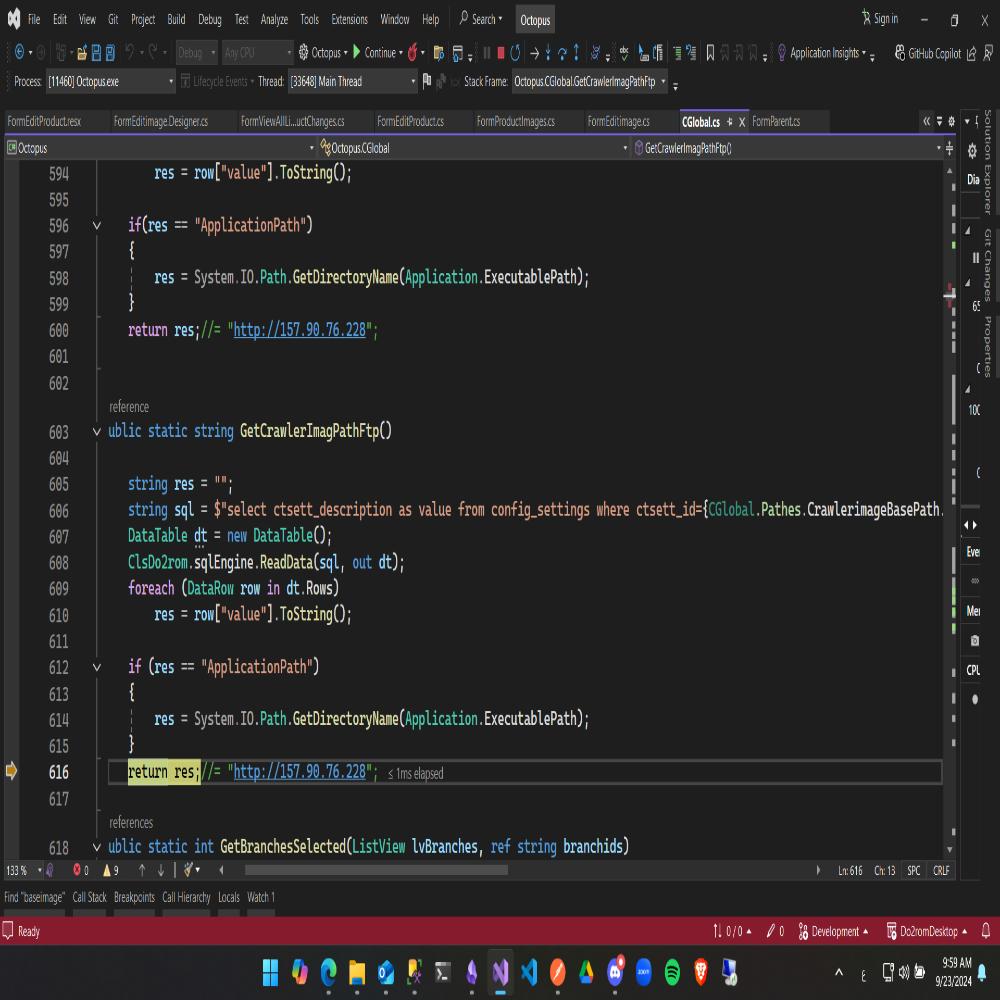Step Out of the current function
The width and height of the screenshot is (1000, 1000).
pos(576,52)
